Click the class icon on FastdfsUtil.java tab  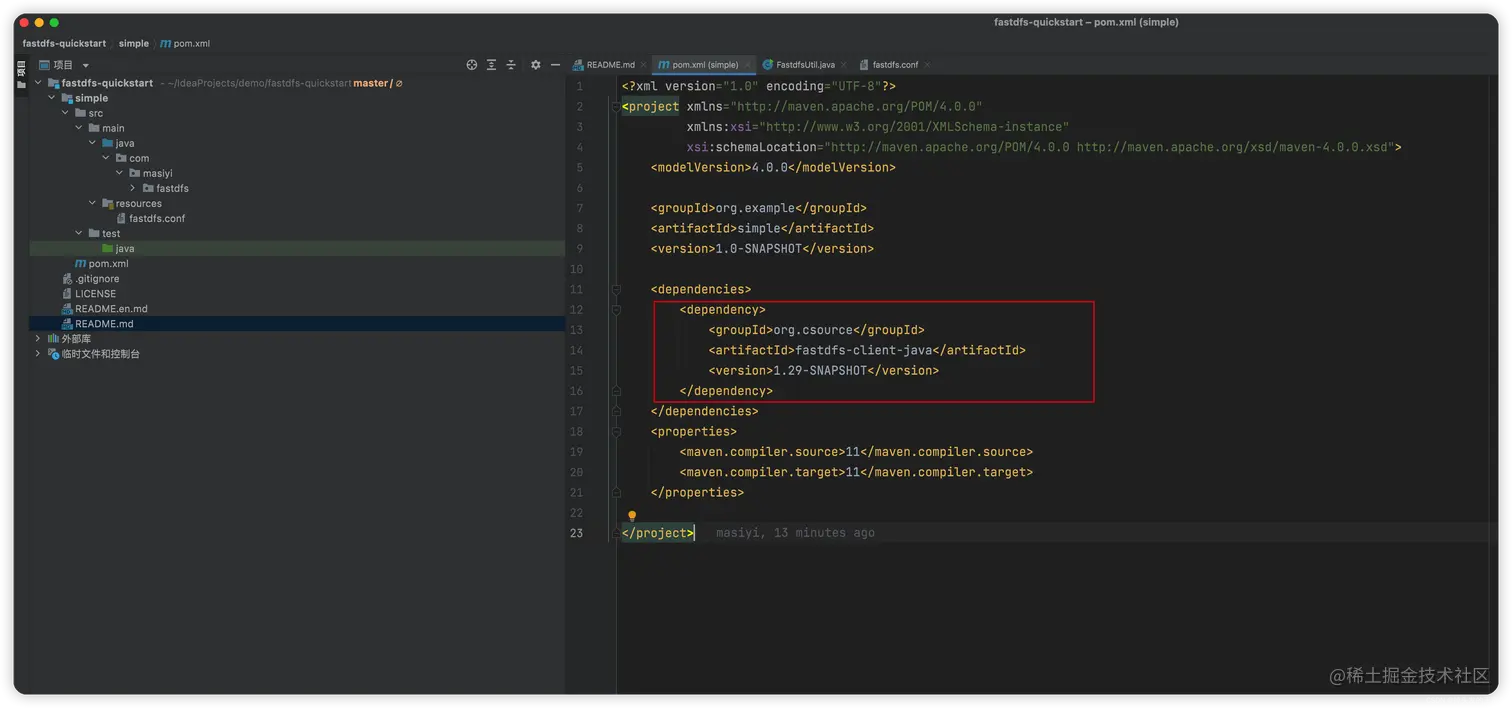coord(768,65)
